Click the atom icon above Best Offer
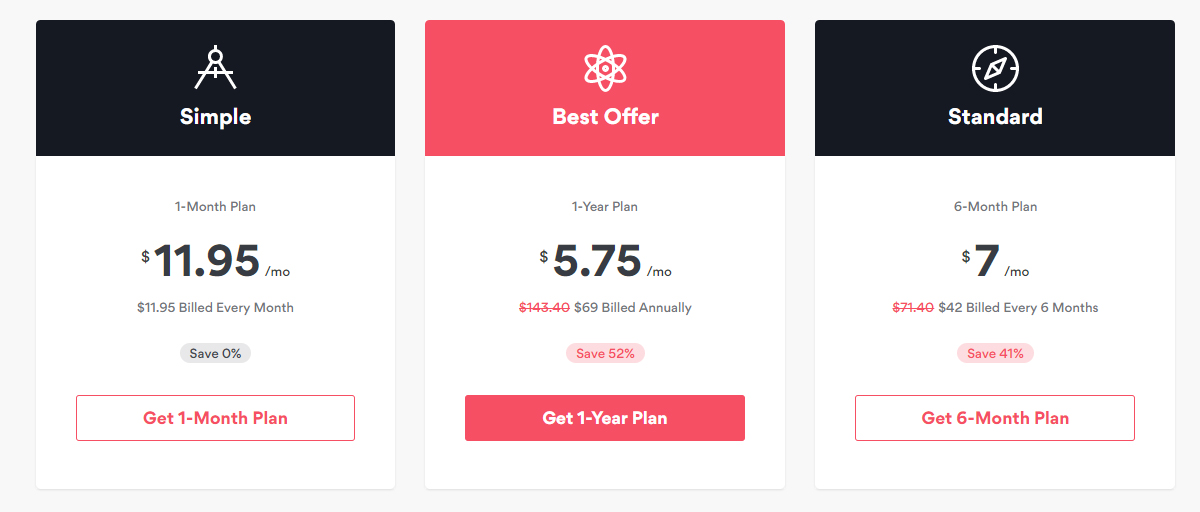Screen dimensions: 1200x512 605,68
